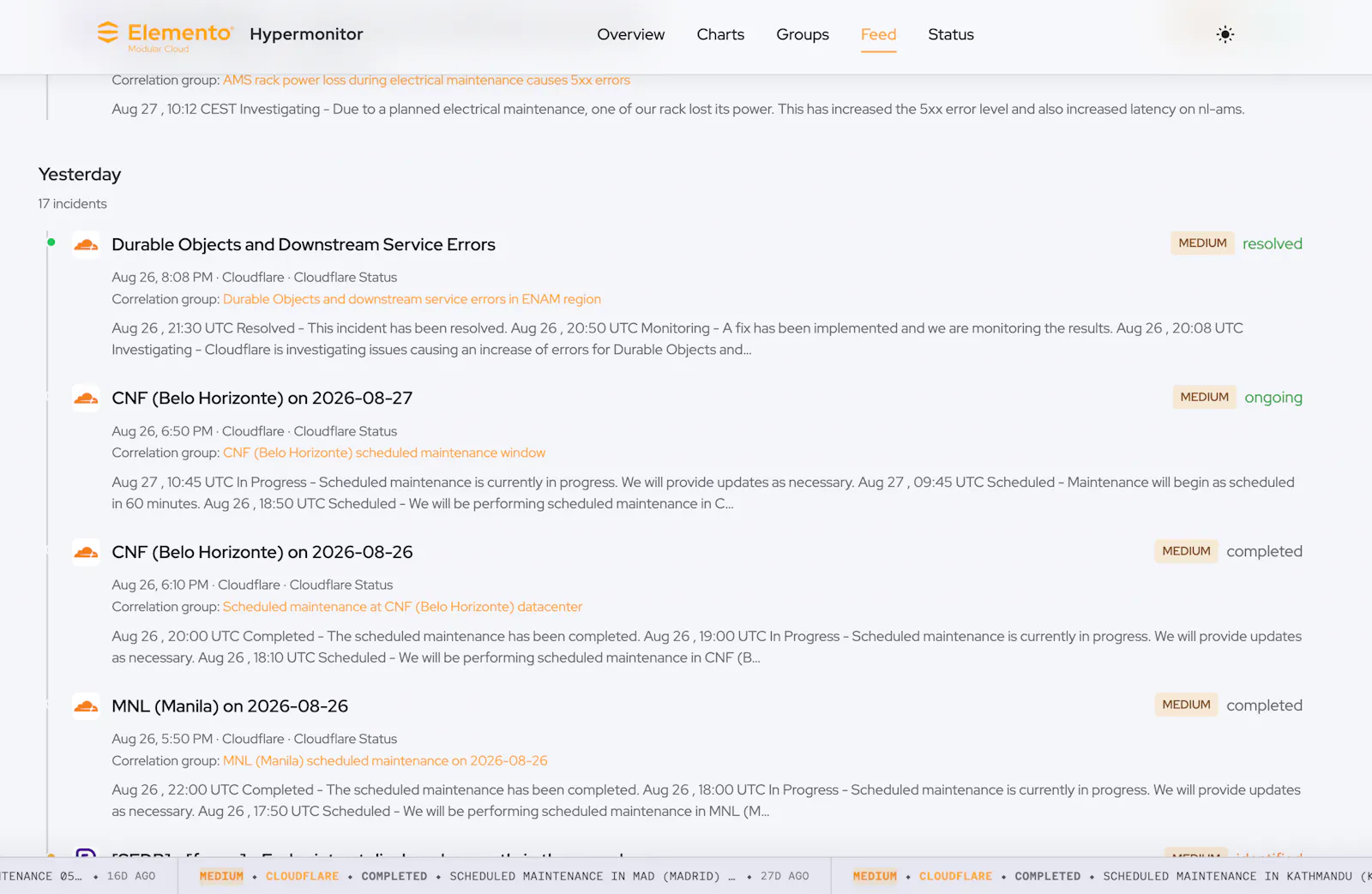Click Cloudflare icon beside Durable Objects incident
The width and height of the screenshot is (1372, 894).
click(86, 245)
